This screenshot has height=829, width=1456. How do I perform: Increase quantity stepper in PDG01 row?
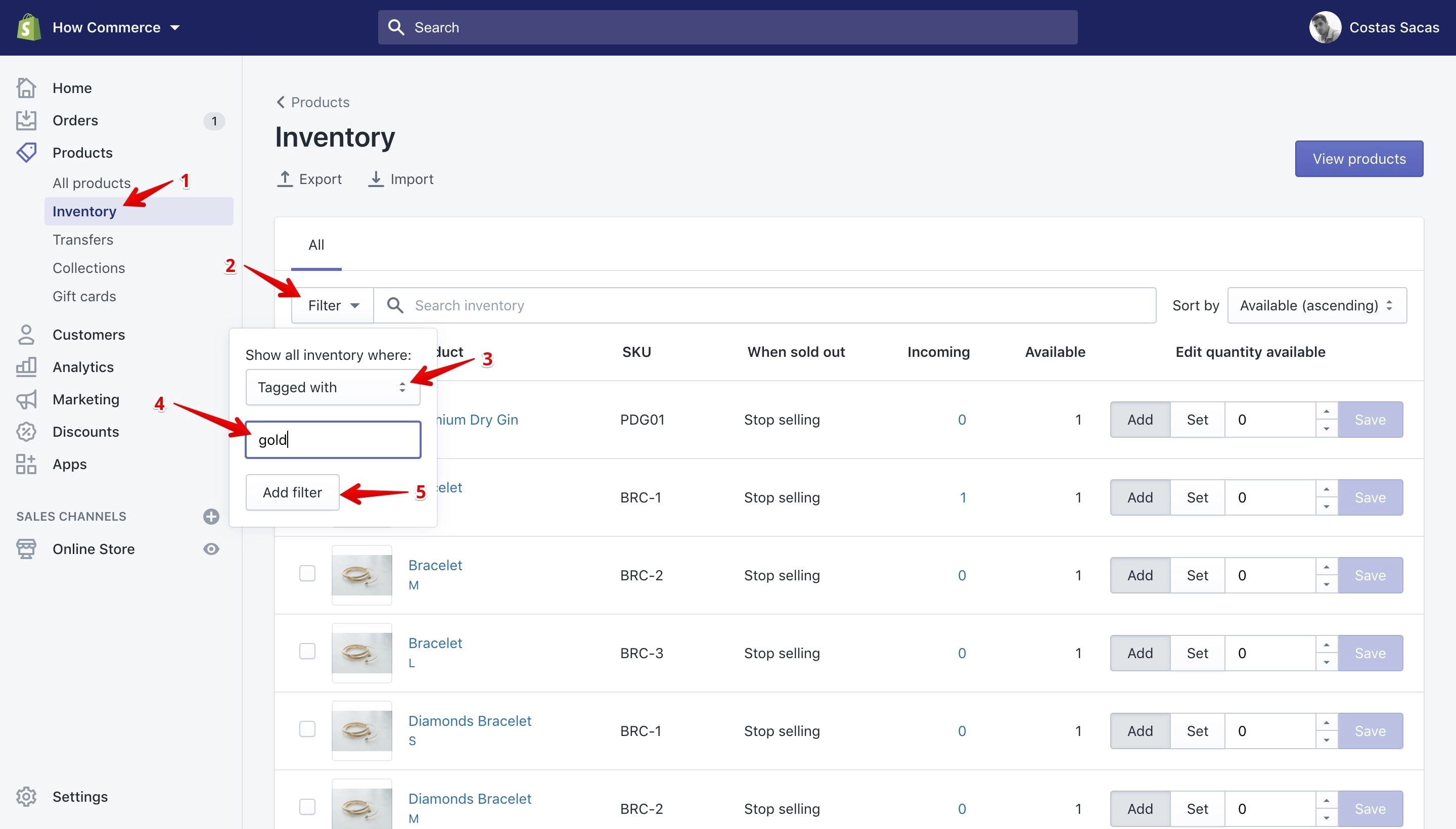click(x=1326, y=411)
